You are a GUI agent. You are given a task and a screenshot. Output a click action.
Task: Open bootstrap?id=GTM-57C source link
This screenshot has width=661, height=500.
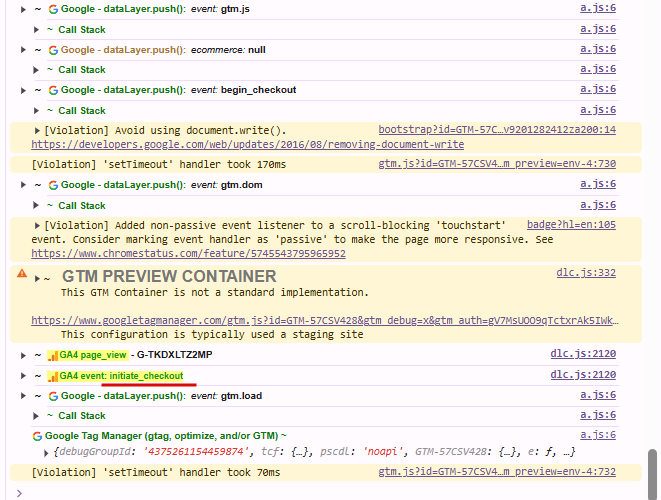(x=497, y=129)
